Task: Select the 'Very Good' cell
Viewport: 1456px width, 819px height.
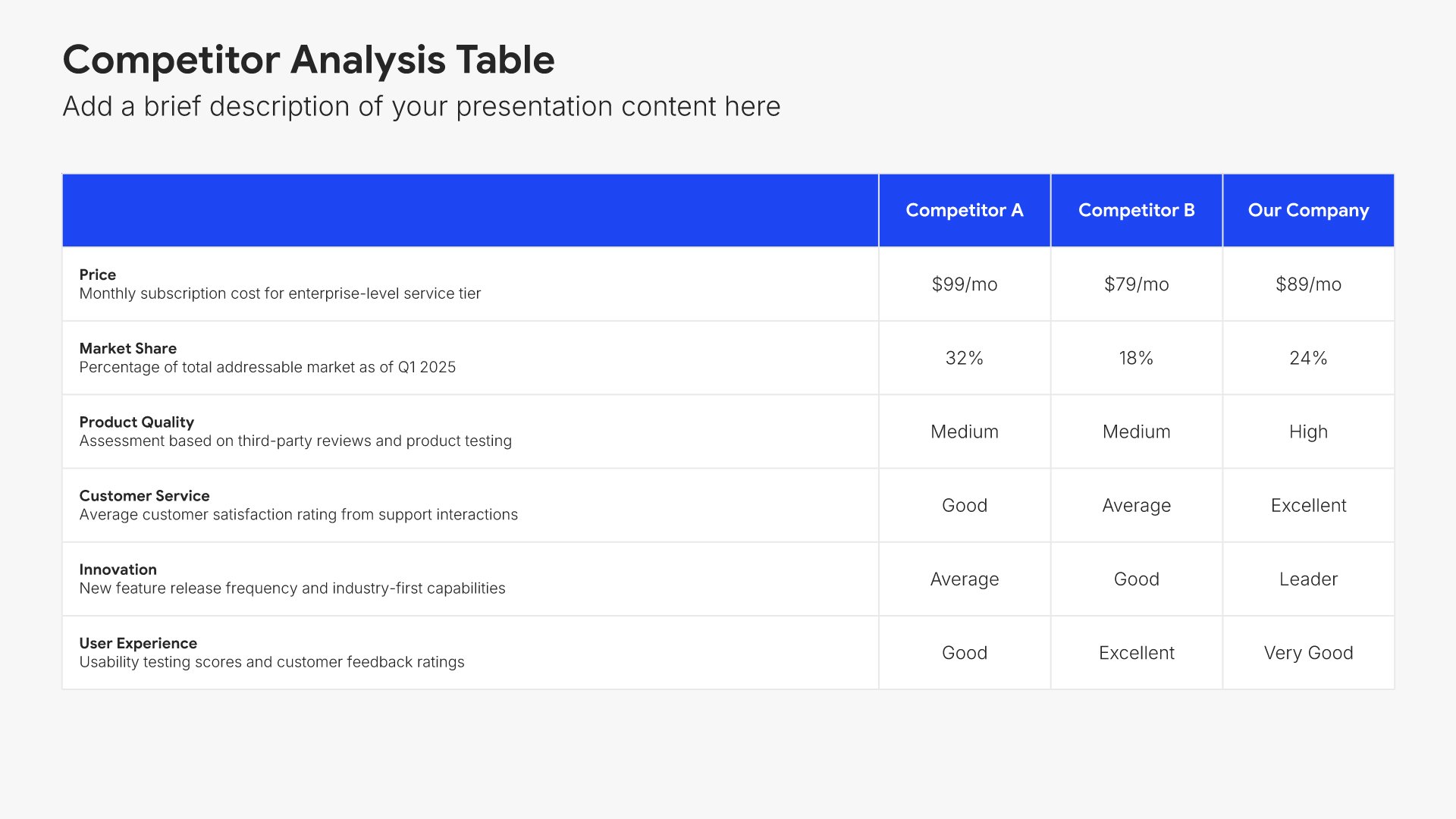Action: coord(1309,653)
